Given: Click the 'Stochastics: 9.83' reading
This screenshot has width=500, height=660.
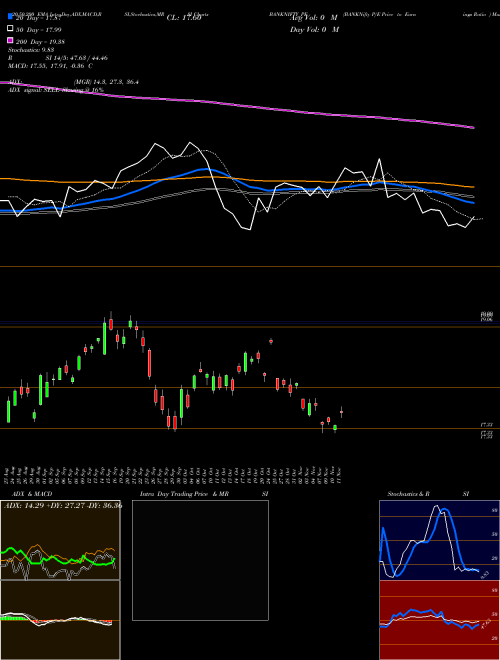Looking at the screenshot, I should 31,50.
